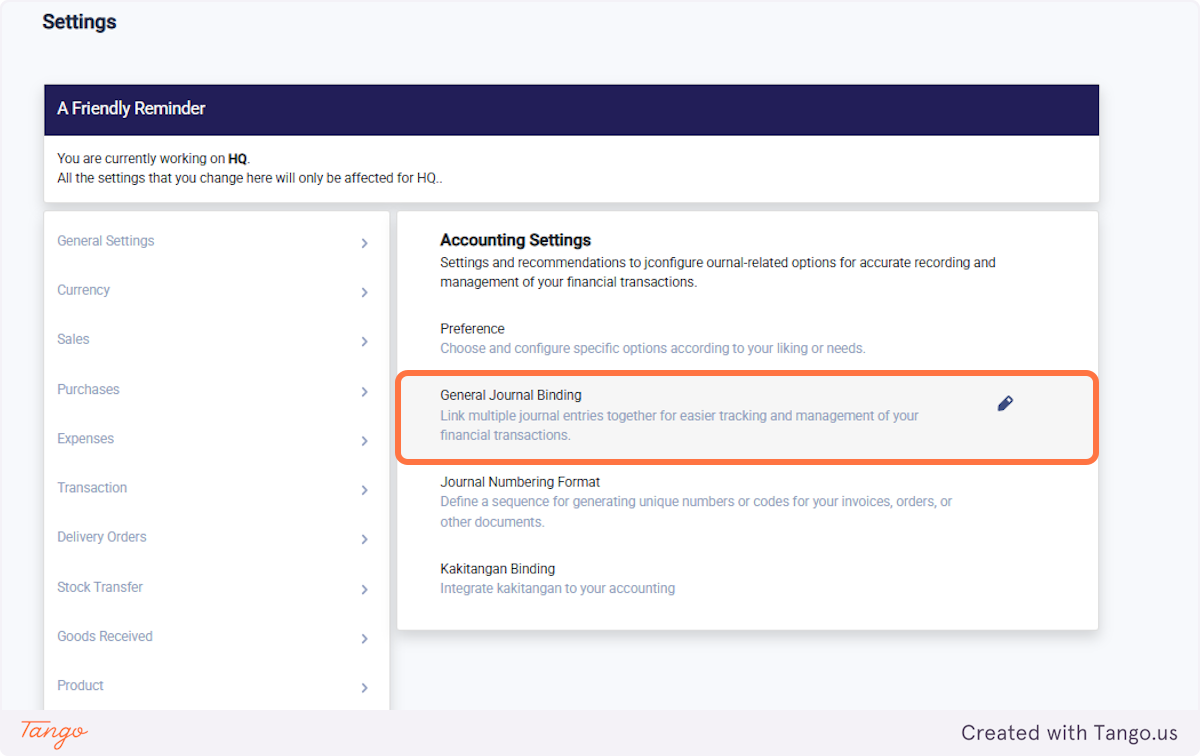Screen dimensions: 1200x756
Task: Open General Journal Binding
Action: click(511, 395)
